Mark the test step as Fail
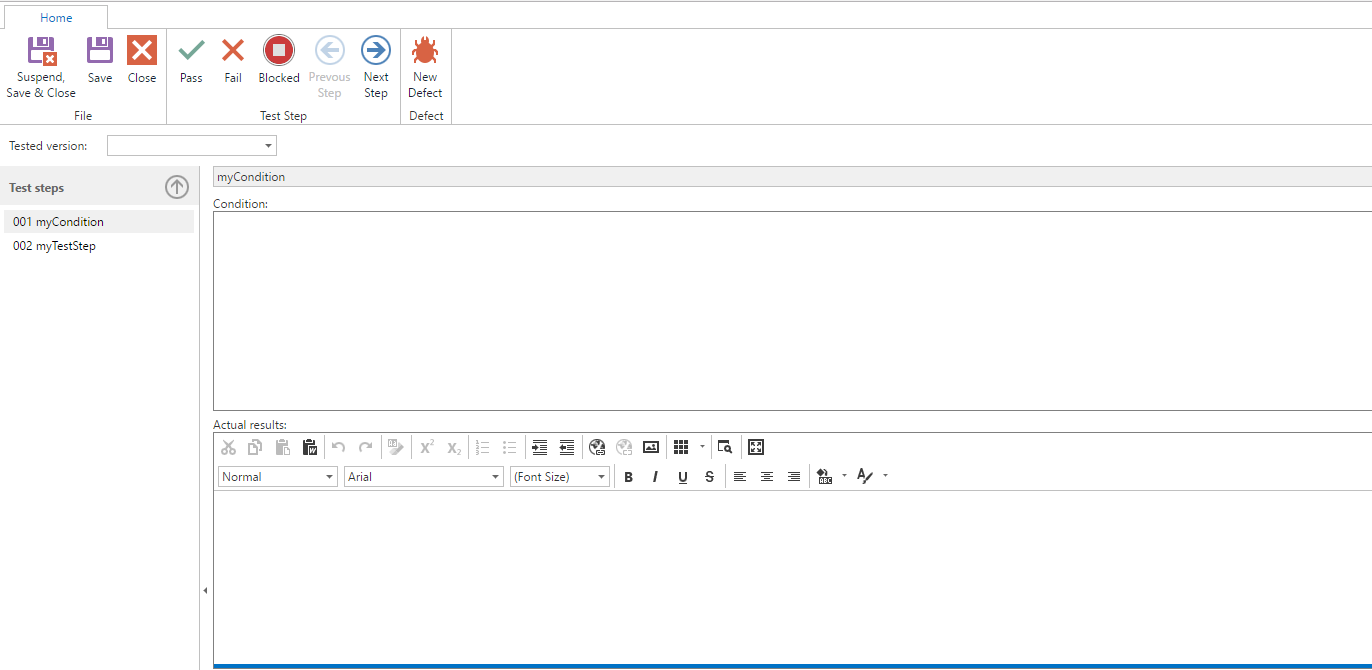1372x670 pixels. (x=233, y=60)
